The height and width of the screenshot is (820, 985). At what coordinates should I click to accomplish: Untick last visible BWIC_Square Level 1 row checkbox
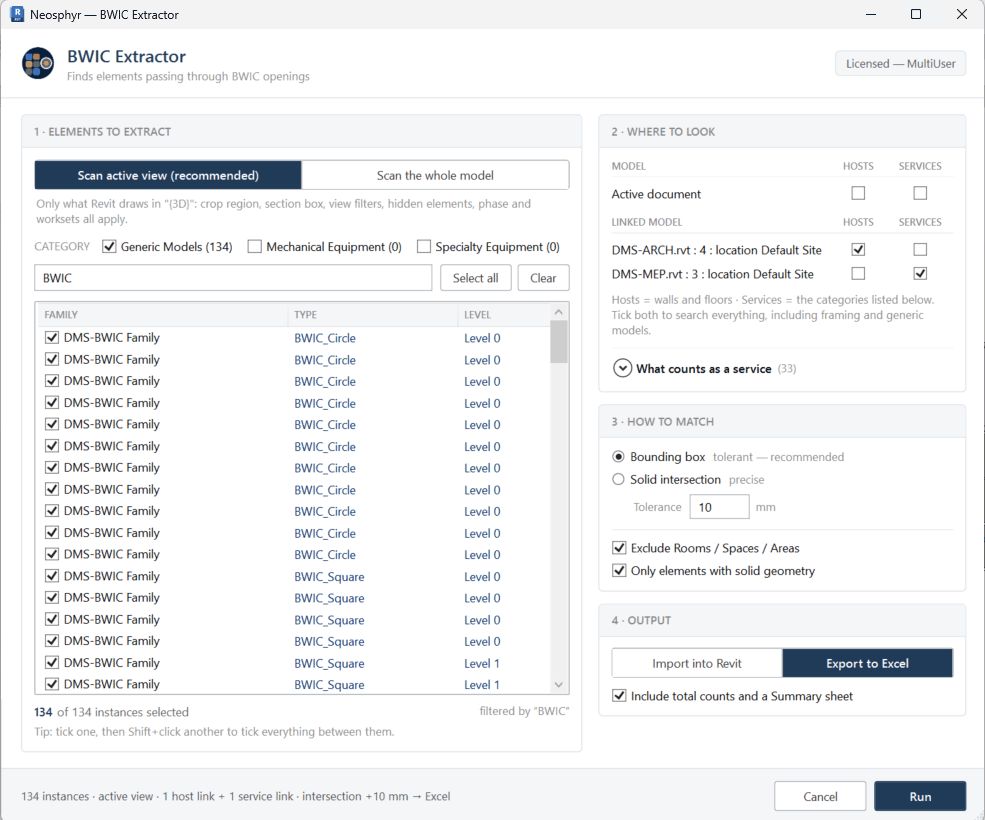(52, 684)
